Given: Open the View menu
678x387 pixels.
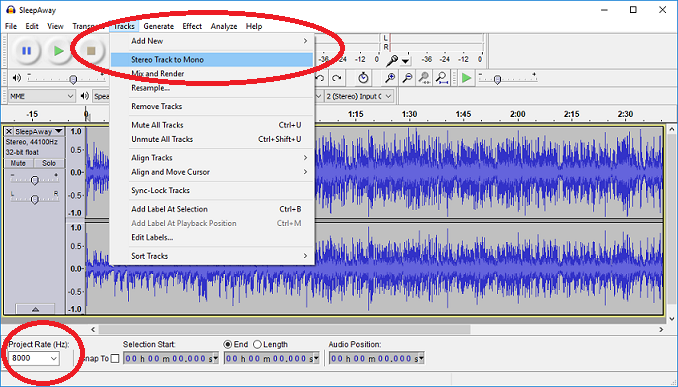Looking at the screenshot, I should [x=55, y=26].
